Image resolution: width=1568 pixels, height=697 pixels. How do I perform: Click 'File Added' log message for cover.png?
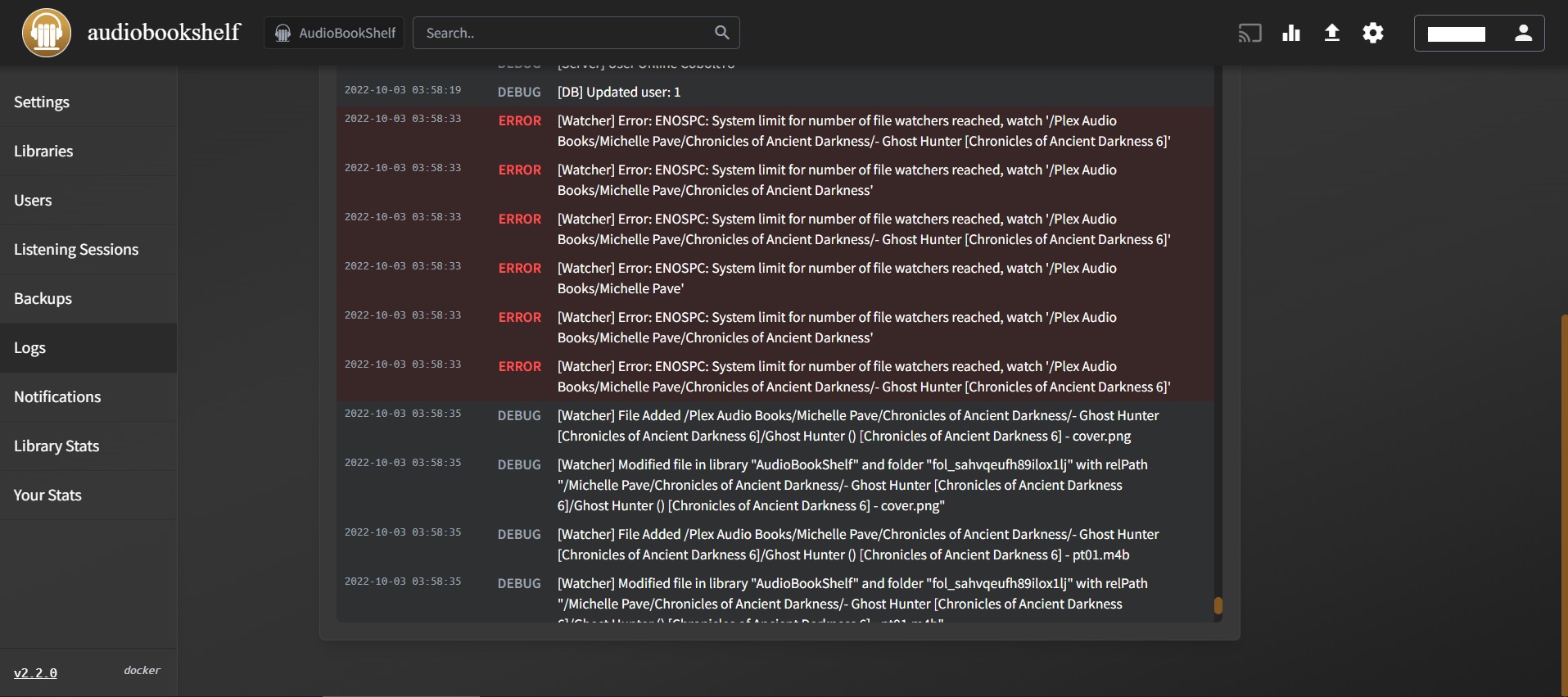(x=858, y=426)
